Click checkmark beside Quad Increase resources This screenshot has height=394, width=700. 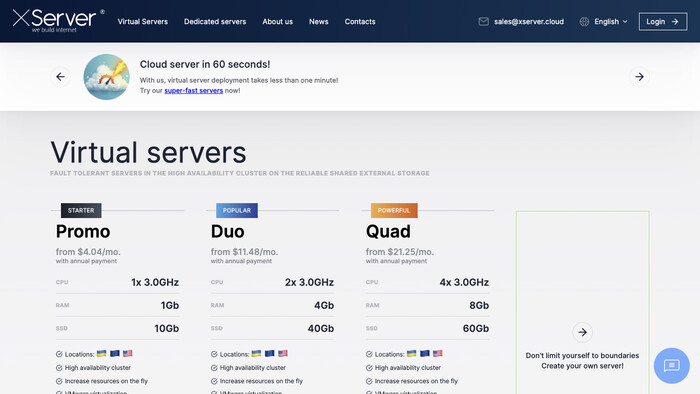tap(369, 381)
